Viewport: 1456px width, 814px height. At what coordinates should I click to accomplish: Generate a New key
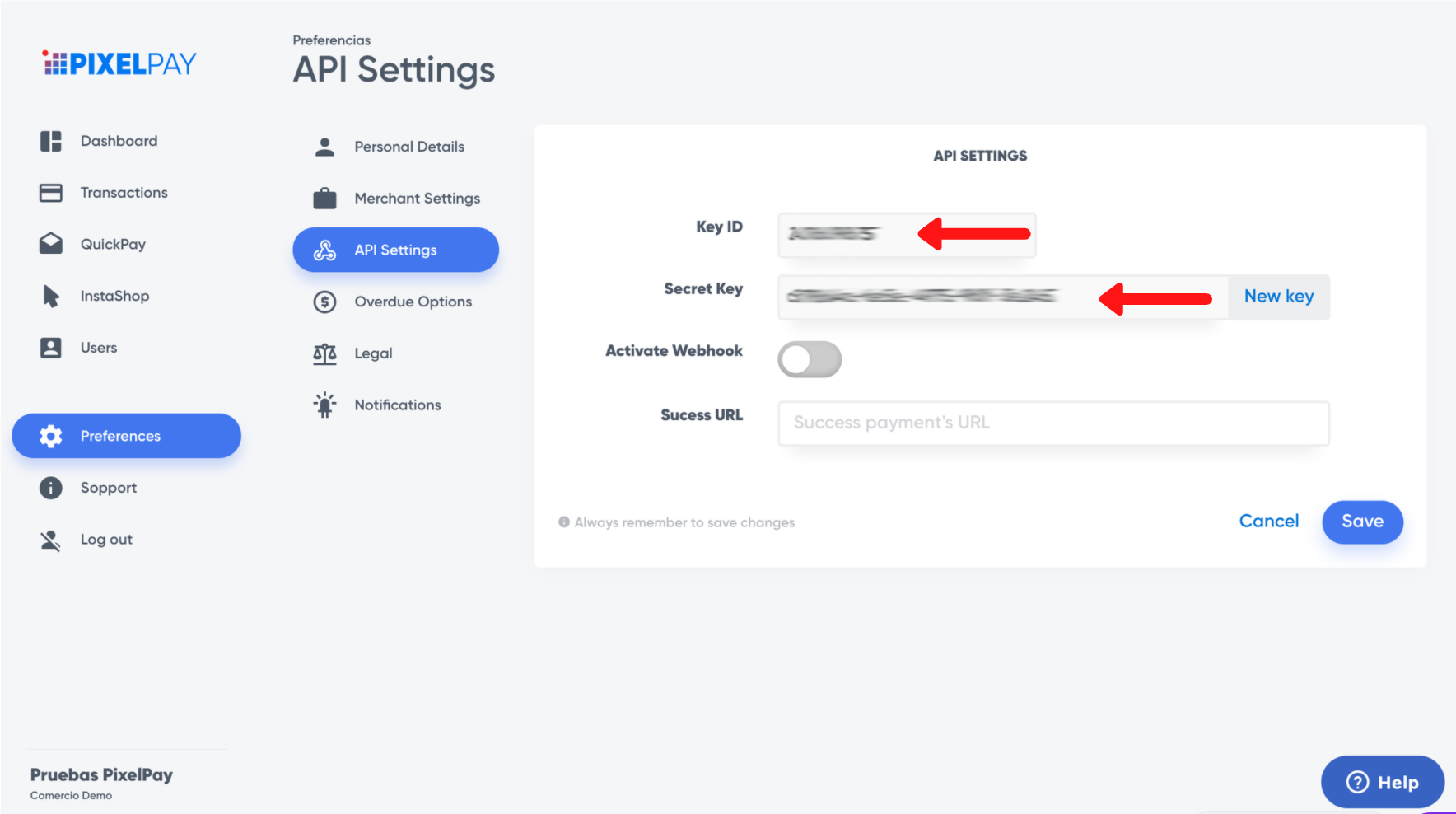coord(1278,297)
